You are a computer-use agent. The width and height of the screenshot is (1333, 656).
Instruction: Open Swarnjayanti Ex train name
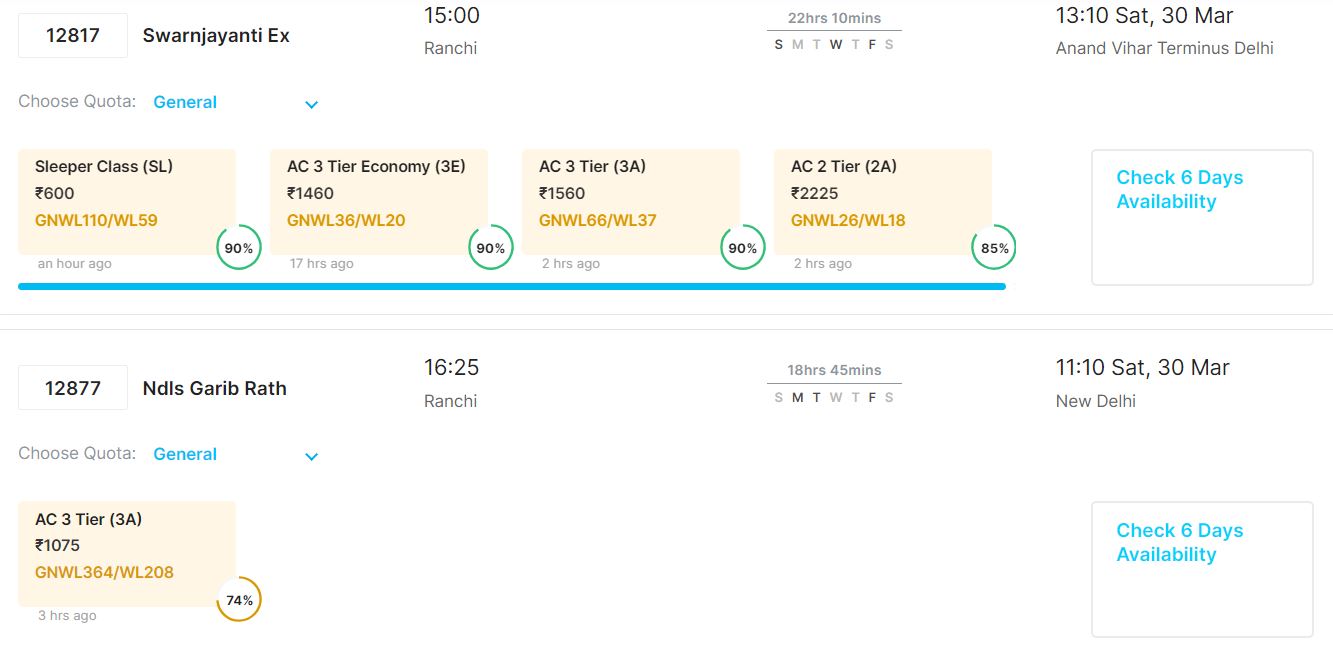(x=216, y=35)
